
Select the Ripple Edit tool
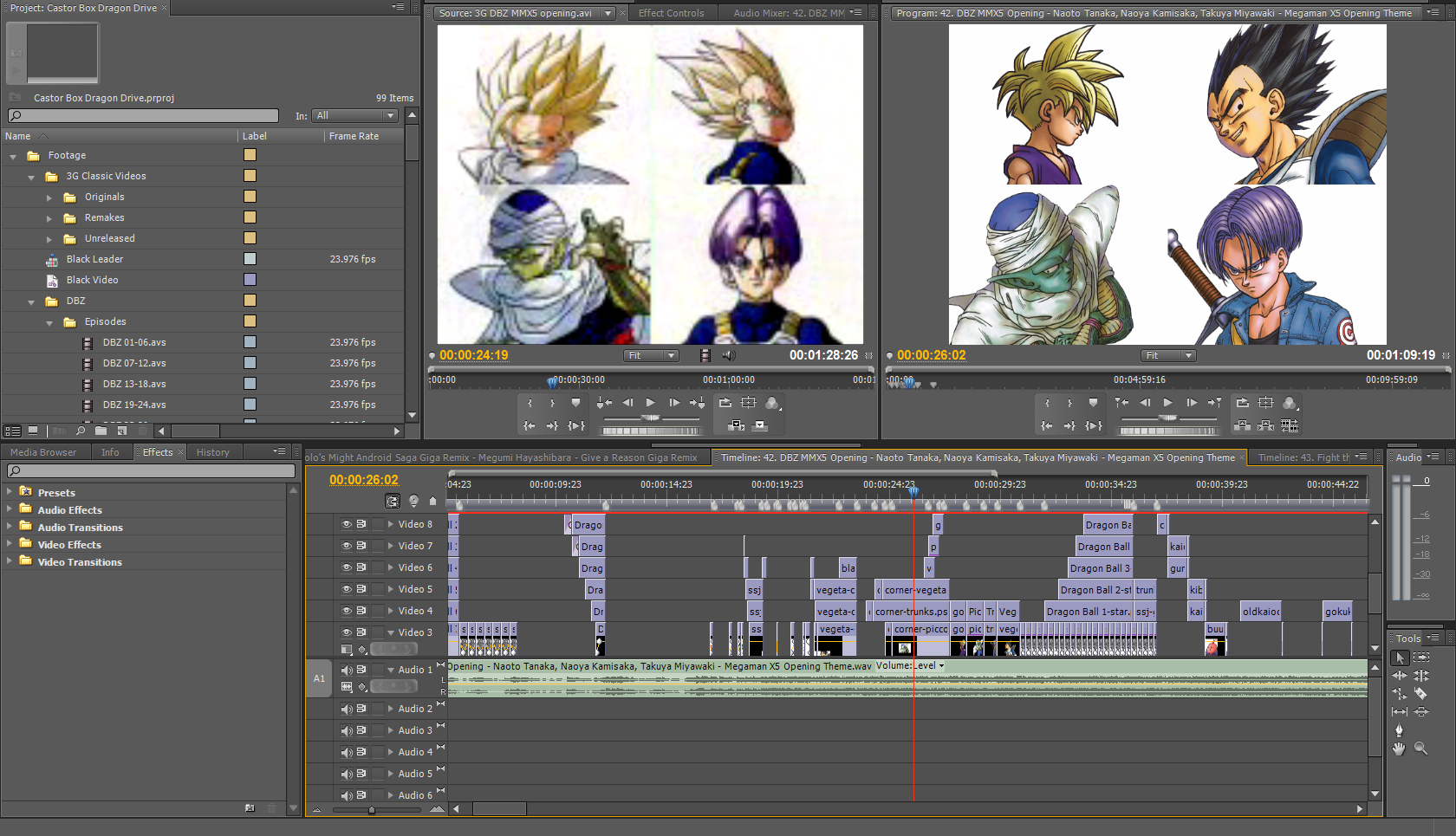[1400, 676]
